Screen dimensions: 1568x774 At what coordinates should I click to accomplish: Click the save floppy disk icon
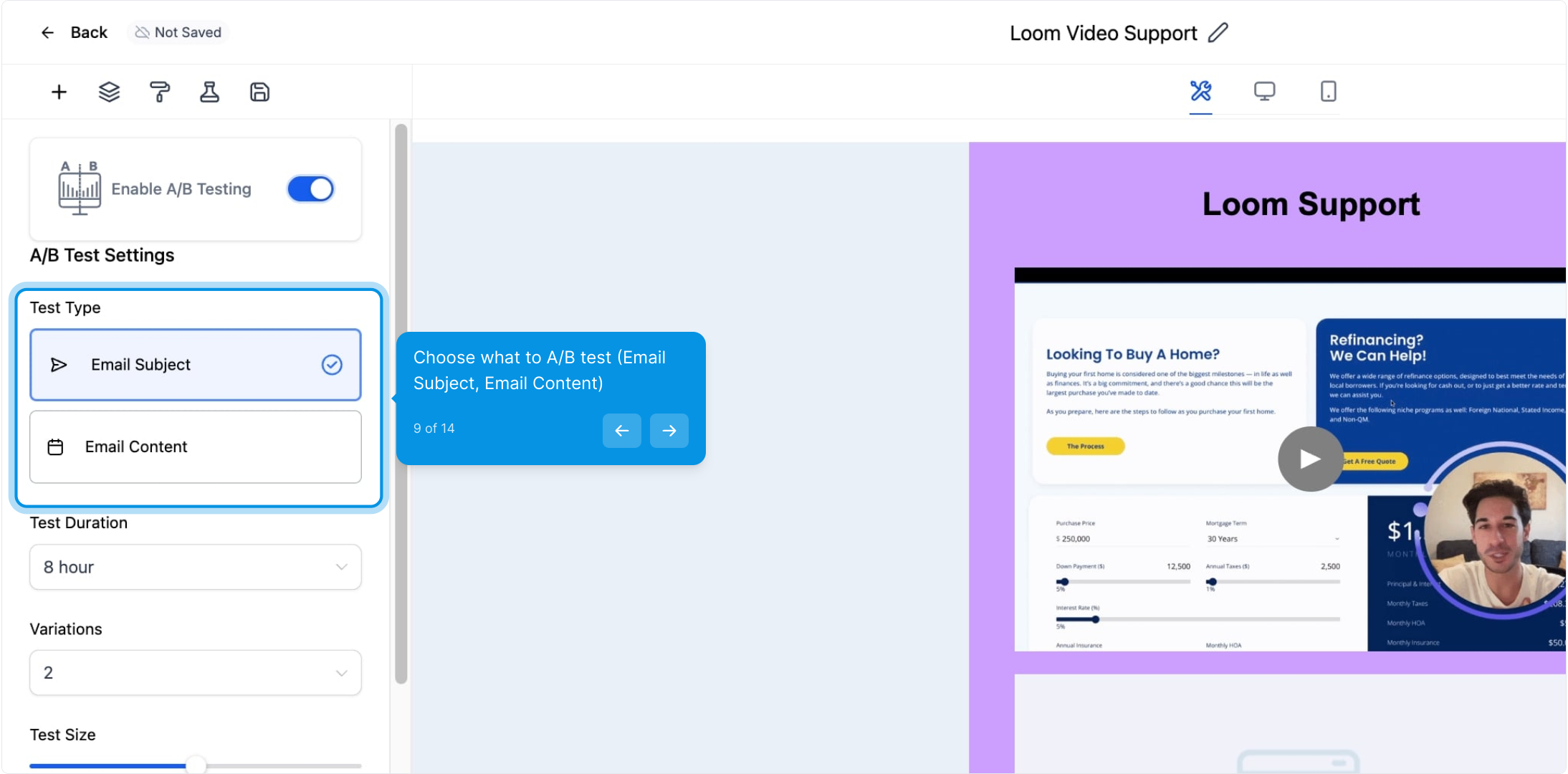pyautogui.click(x=259, y=92)
